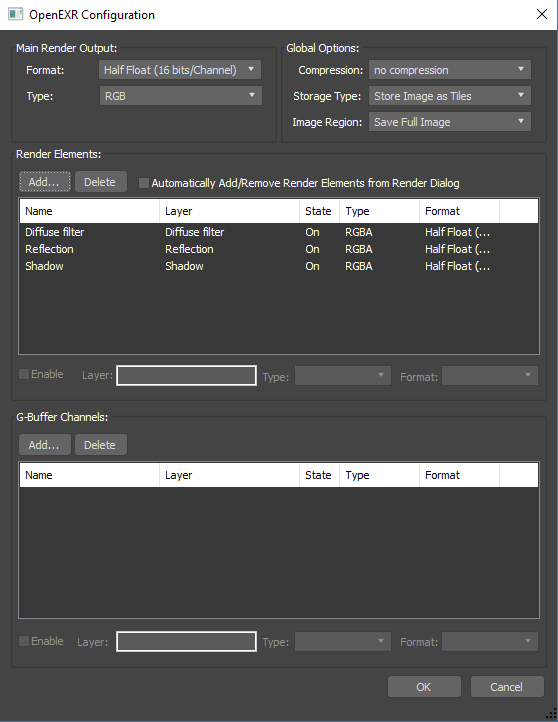Screen dimensions: 558x722
Task: Toggle the Enable checkbox under Render Elements
Action: (24, 374)
